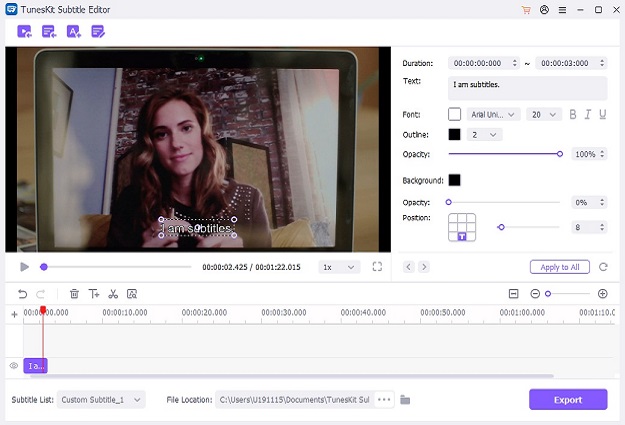Open the manual subtitle edit icon
This screenshot has height=425, width=625.
tap(98, 31)
